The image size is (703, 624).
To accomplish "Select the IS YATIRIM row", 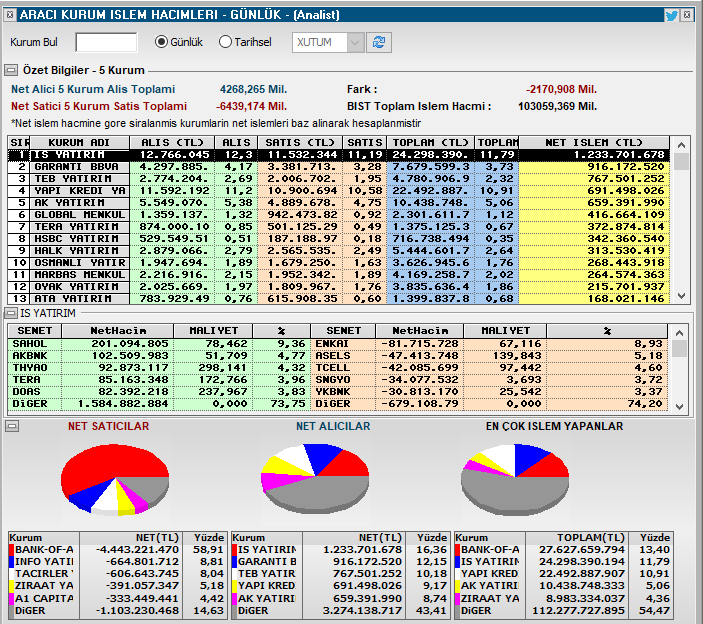I will tap(339, 155).
